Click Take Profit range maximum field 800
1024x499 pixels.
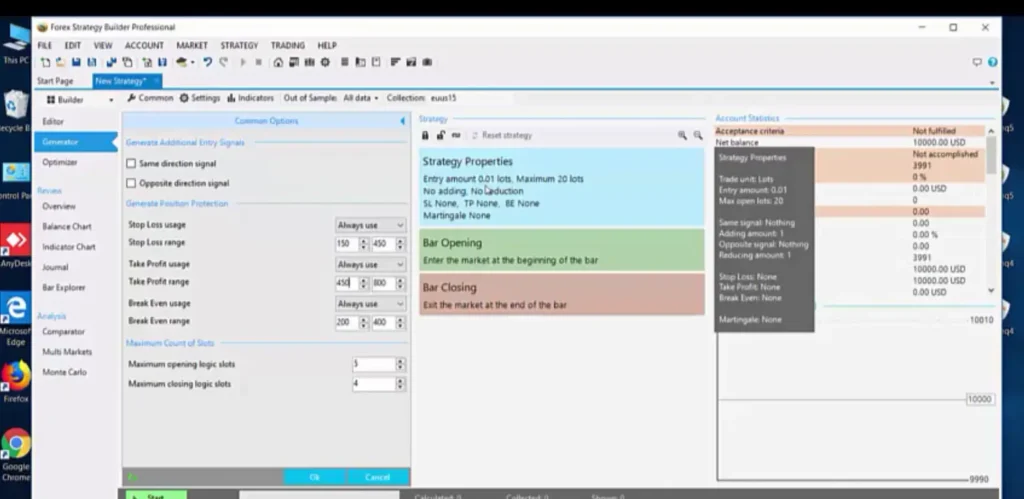point(383,283)
